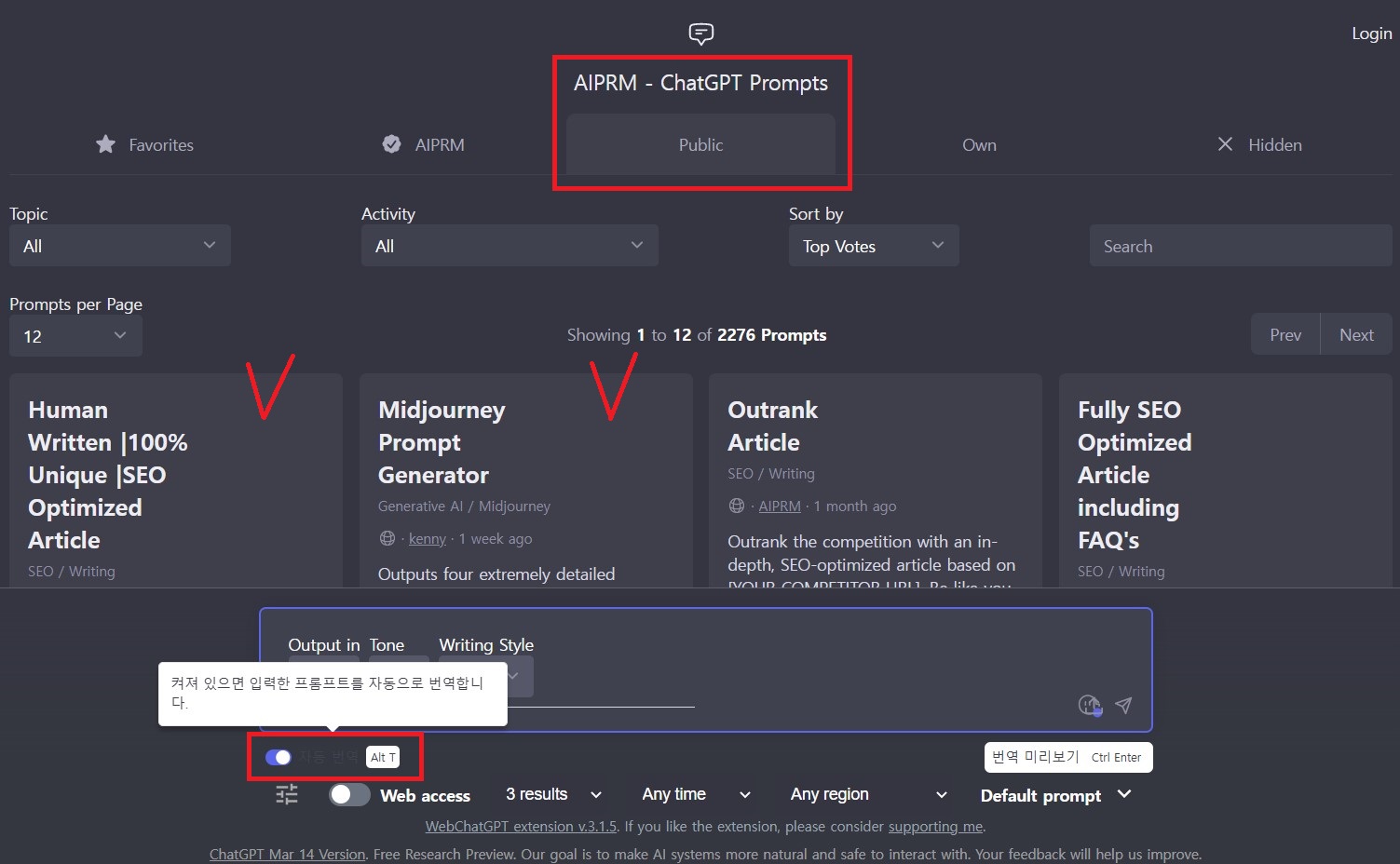
Task: Select the Human Written 100% Unique article card
Action: pyautogui.click(x=176, y=480)
